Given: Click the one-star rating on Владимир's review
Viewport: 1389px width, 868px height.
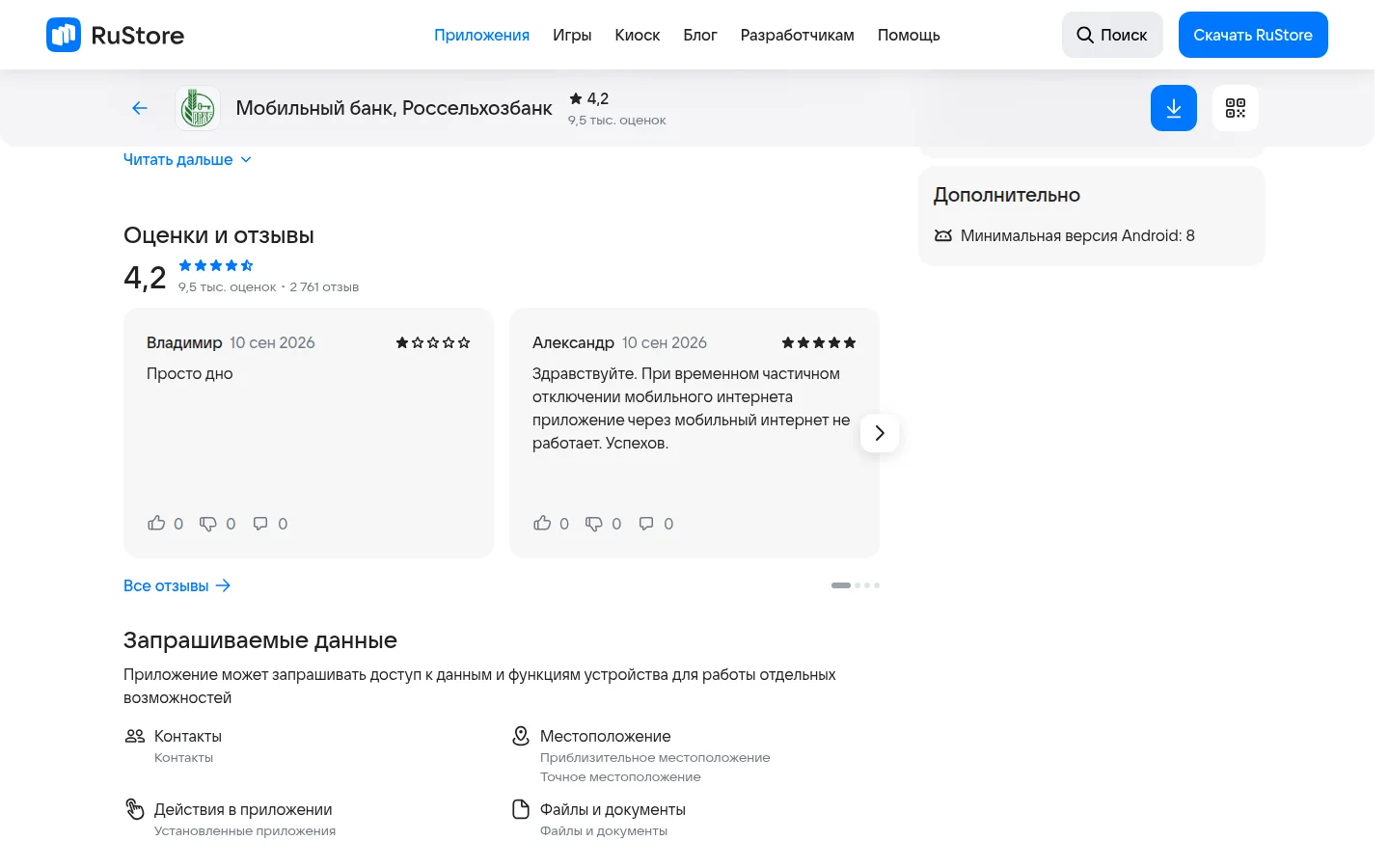Looking at the screenshot, I should 433,342.
